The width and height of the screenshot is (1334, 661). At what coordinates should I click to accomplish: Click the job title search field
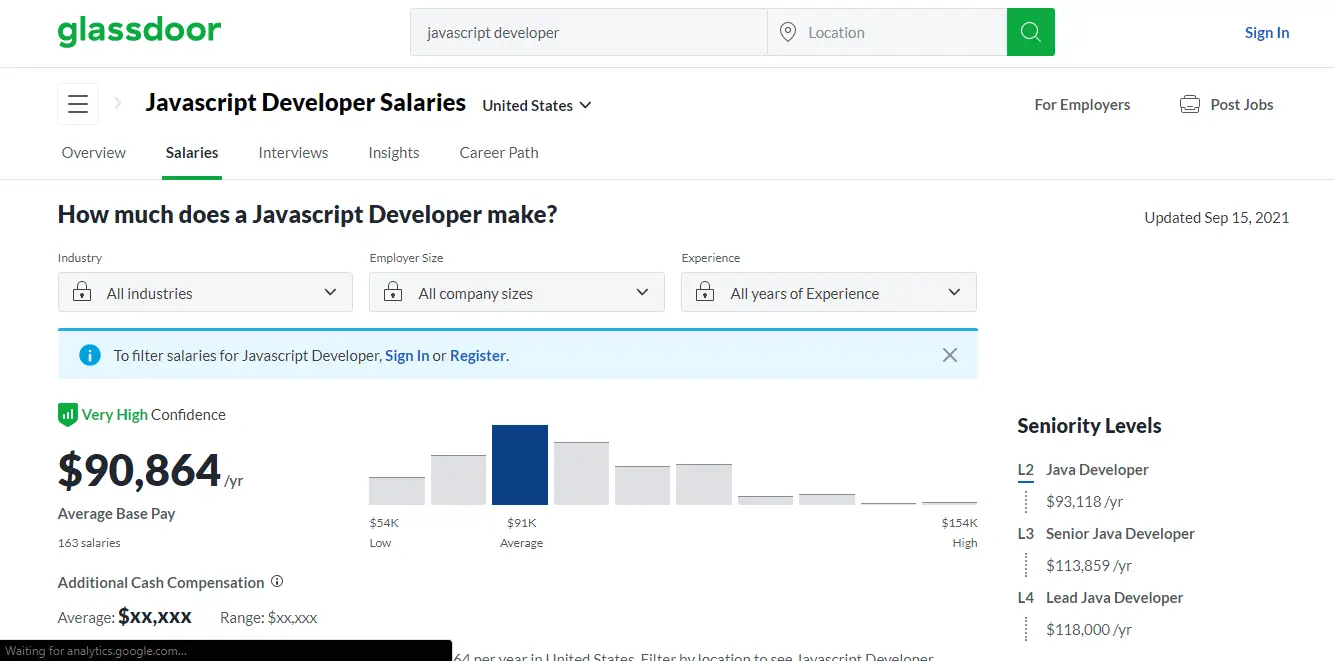[588, 32]
